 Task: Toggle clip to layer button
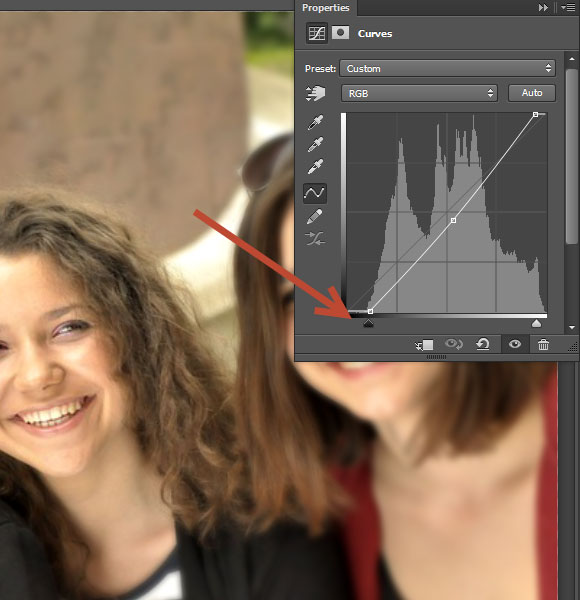click(424, 345)
